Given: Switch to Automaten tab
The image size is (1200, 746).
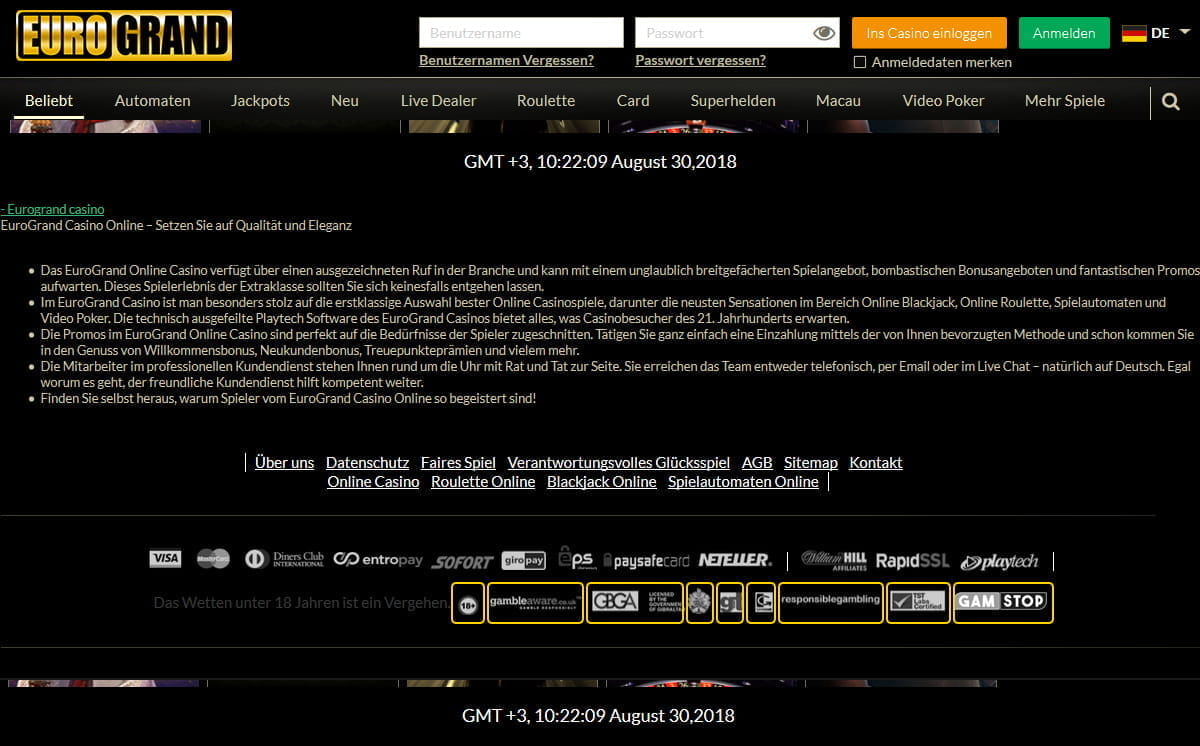Looking at the screenshot, I should (x=152, y=100).
